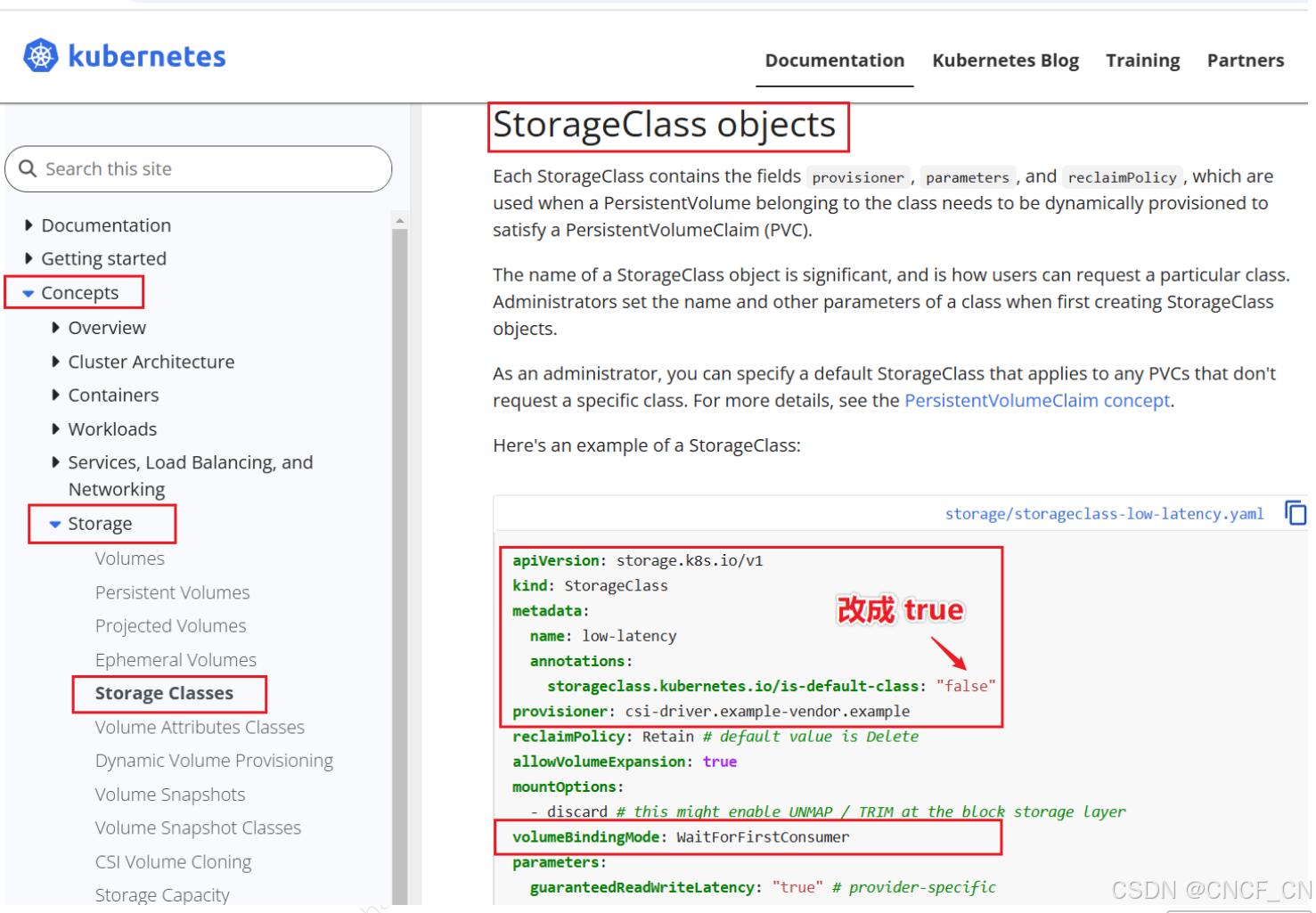Open storage/storageclass-low-latency.yaml file link
Image resolution: width=1316 pixels, height=913 pixels.
coord(1104,514)
